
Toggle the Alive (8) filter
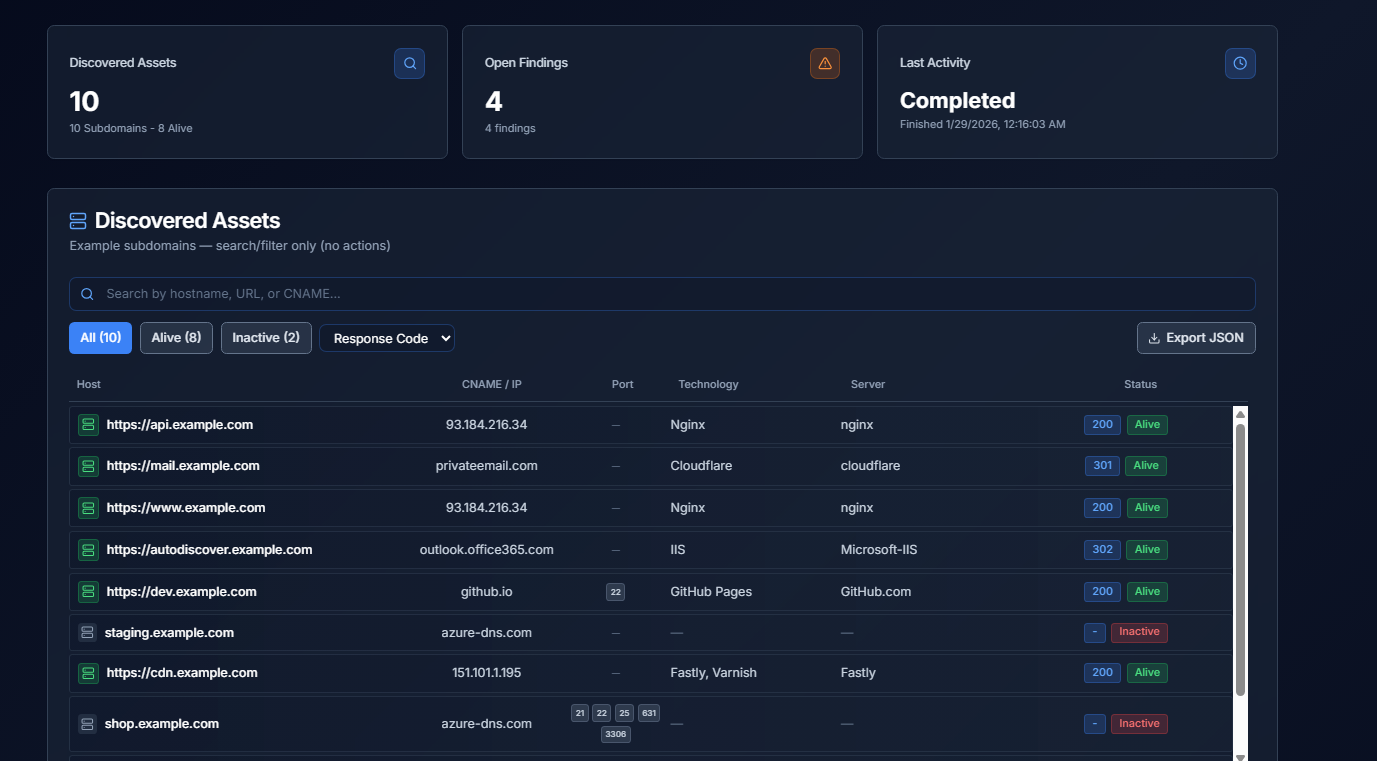(176, 338)
